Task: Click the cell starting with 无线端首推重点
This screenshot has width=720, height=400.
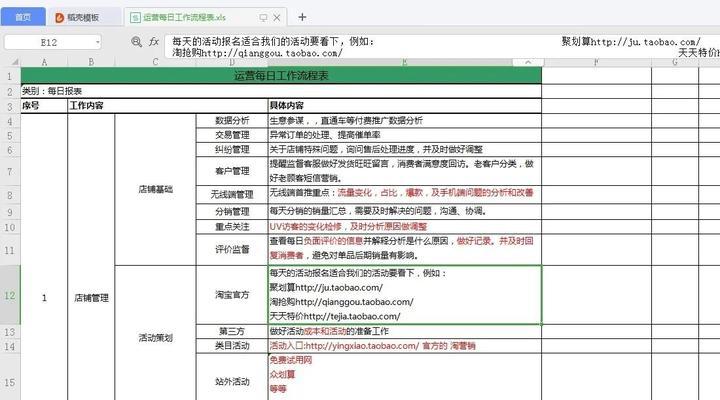Action: pyautogui.click(x=405, y=195)
